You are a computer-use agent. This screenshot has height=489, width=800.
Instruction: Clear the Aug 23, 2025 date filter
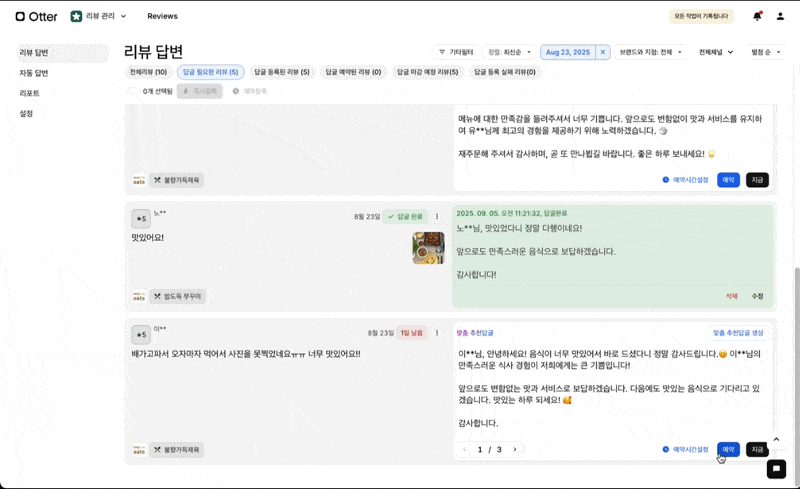pyautogui.click(x=603, y=52)
